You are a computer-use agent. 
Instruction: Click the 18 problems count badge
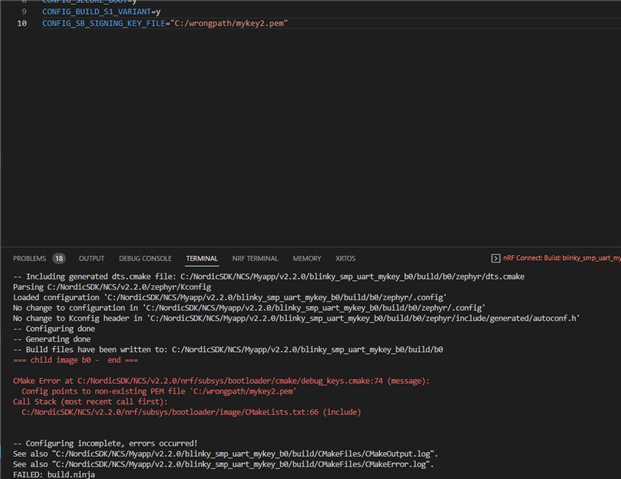click(x=59, y=259)
